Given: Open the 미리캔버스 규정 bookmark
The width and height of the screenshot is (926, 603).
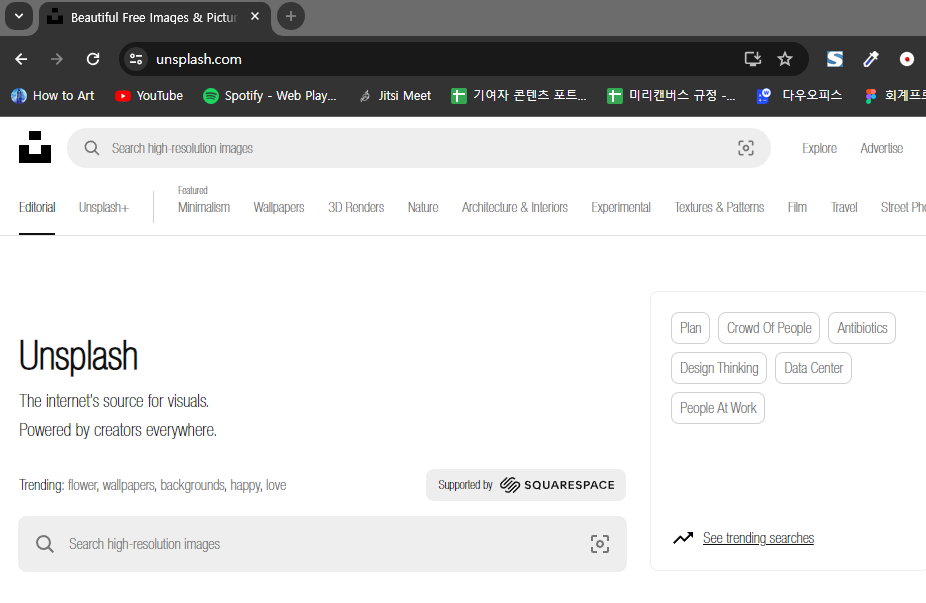Looking at the screenshot, I should tap(671, 96).
